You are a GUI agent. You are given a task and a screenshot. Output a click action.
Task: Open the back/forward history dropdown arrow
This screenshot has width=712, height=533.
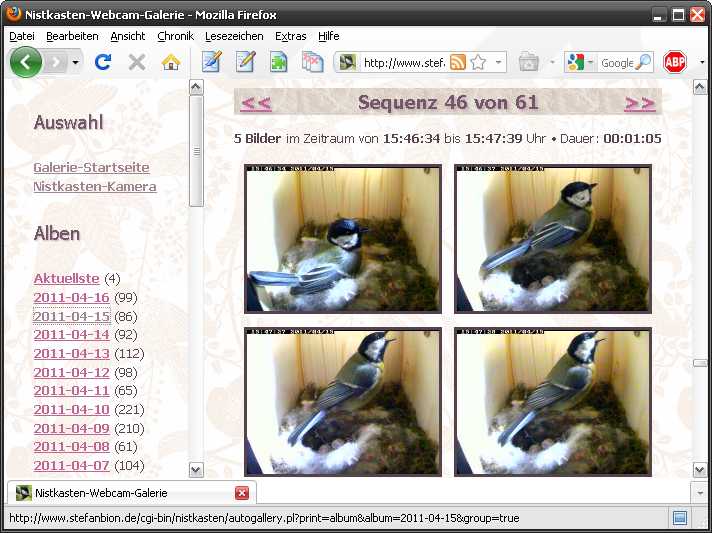click(75, 62)
